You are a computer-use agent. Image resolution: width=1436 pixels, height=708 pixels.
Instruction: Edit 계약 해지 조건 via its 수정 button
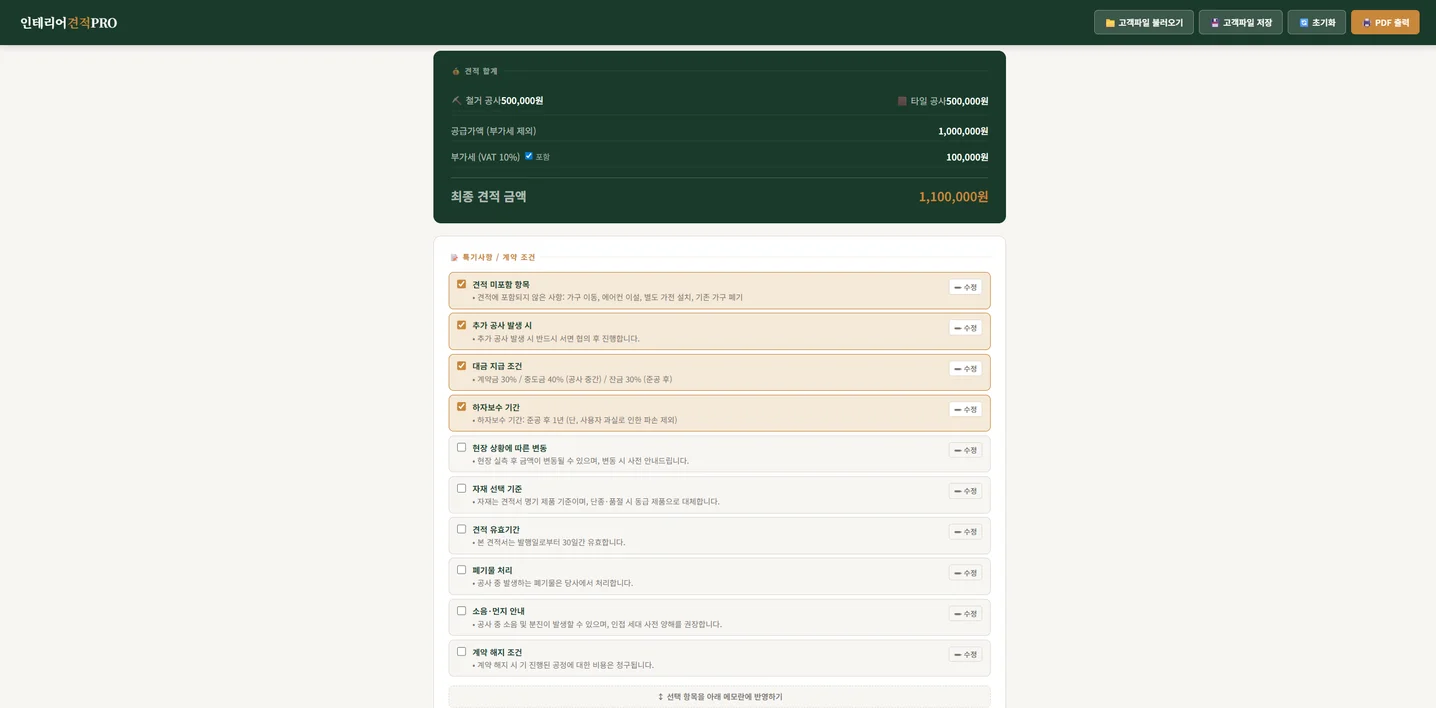pos(965,655)
